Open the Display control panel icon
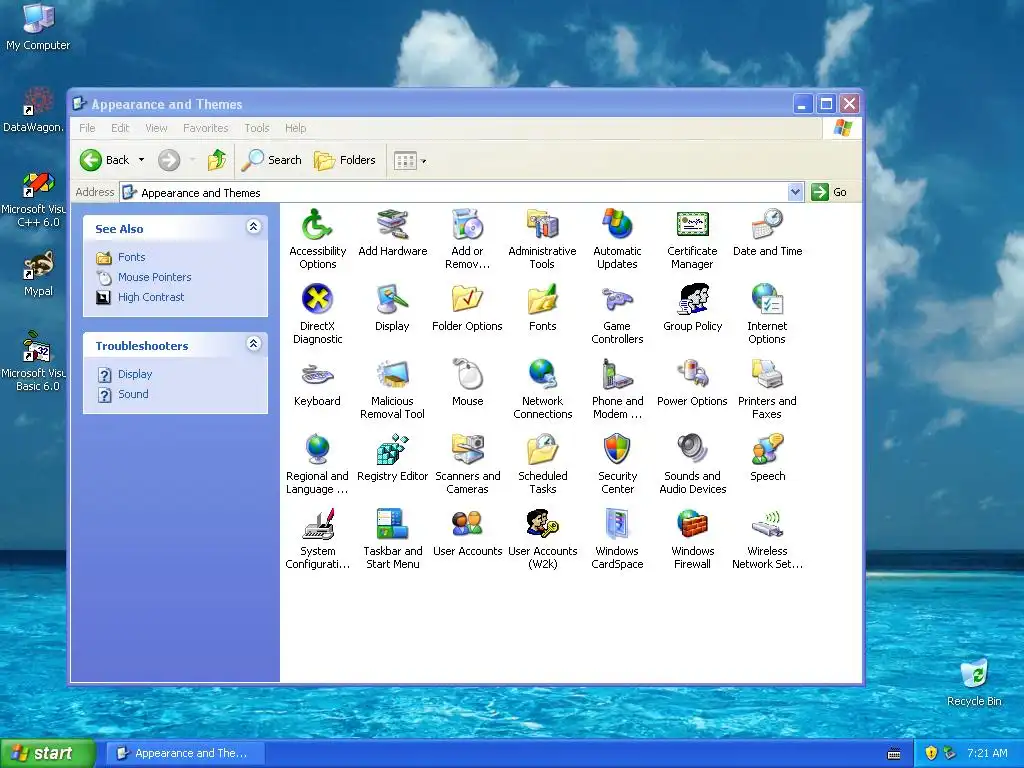Viewport: 1024px width, 768px height. pos(392,308)
